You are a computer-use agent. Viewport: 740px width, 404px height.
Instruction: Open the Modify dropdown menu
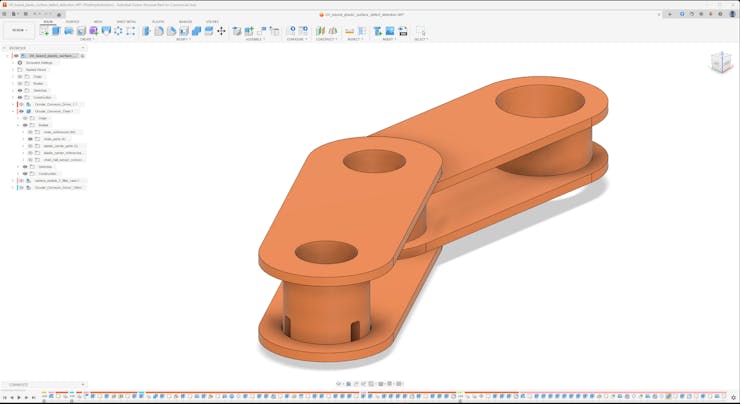click(x=183, y=39)
